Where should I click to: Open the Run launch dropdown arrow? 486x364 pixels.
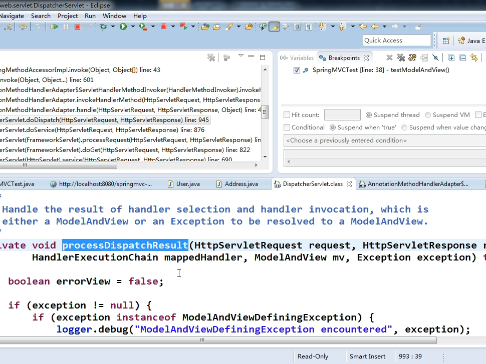click(133, 27)
